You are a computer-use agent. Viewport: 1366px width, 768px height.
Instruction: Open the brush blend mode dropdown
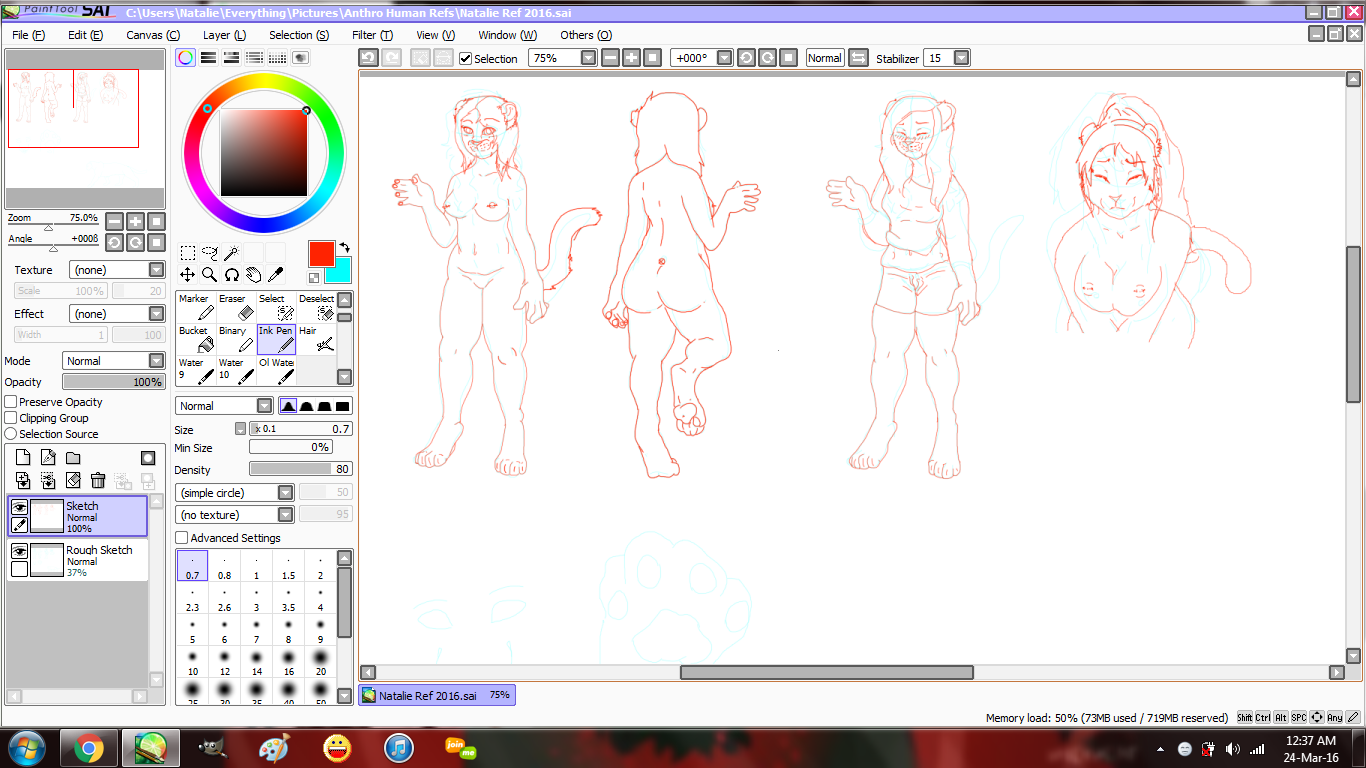coord(224,406)
